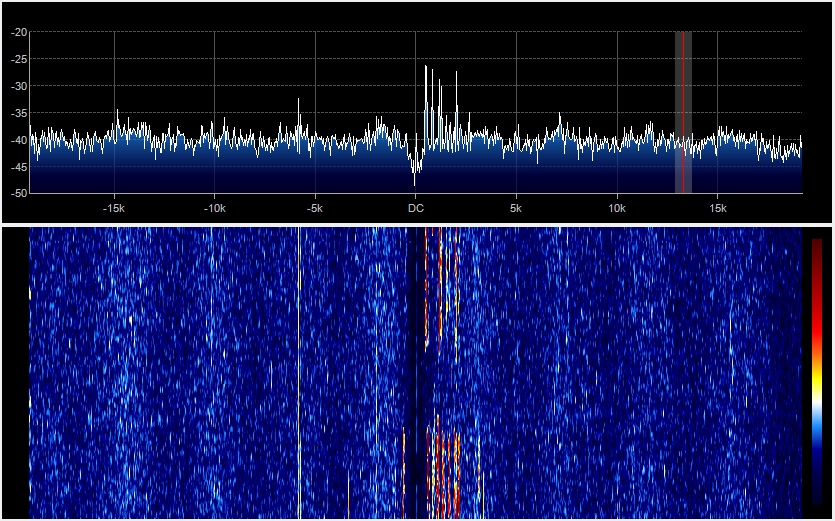Click the -5k frequency axis label
The height and width of the screenshot is (521, 835).
coord(315,208)
